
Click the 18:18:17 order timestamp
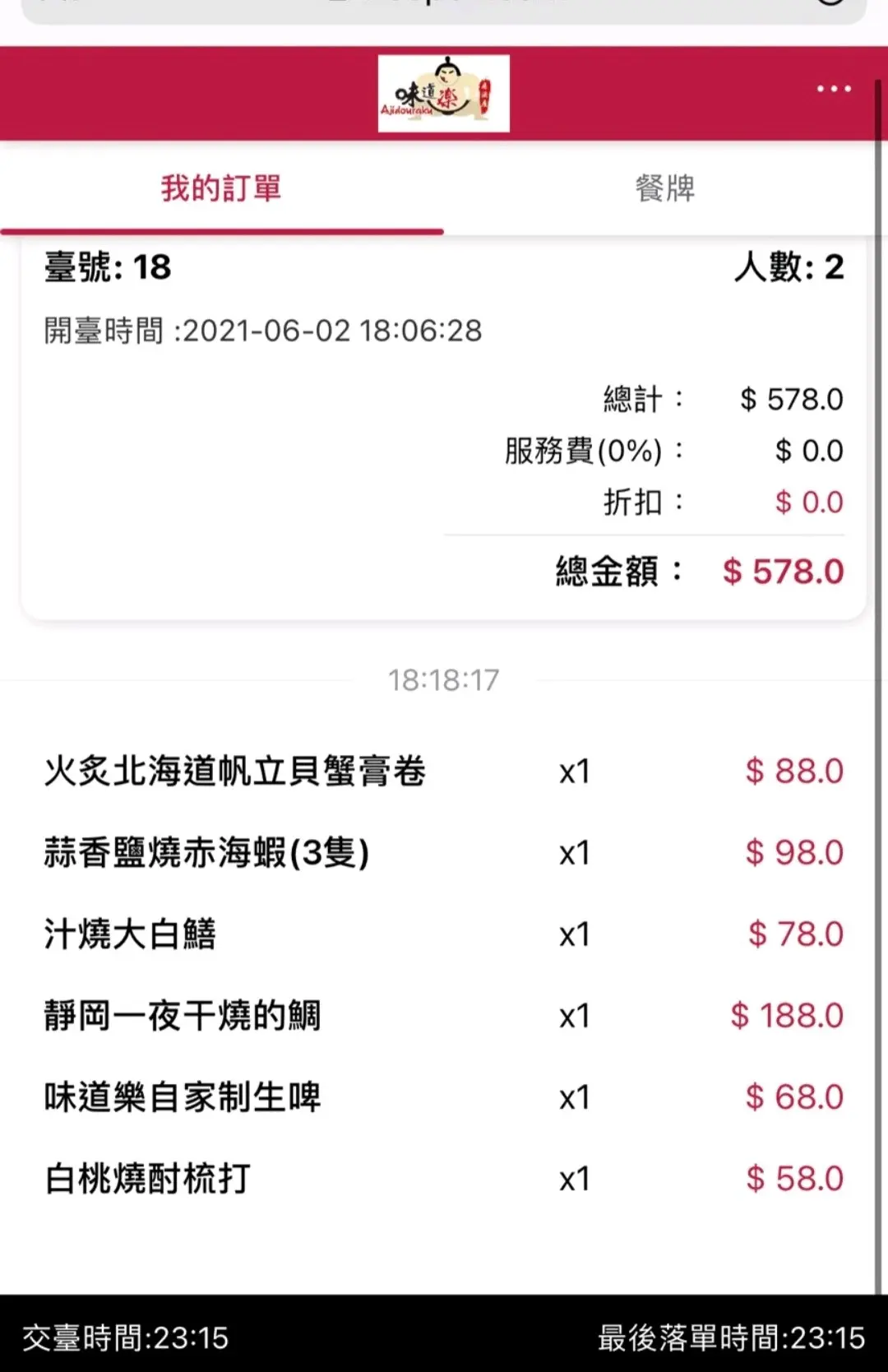point(443,680)
